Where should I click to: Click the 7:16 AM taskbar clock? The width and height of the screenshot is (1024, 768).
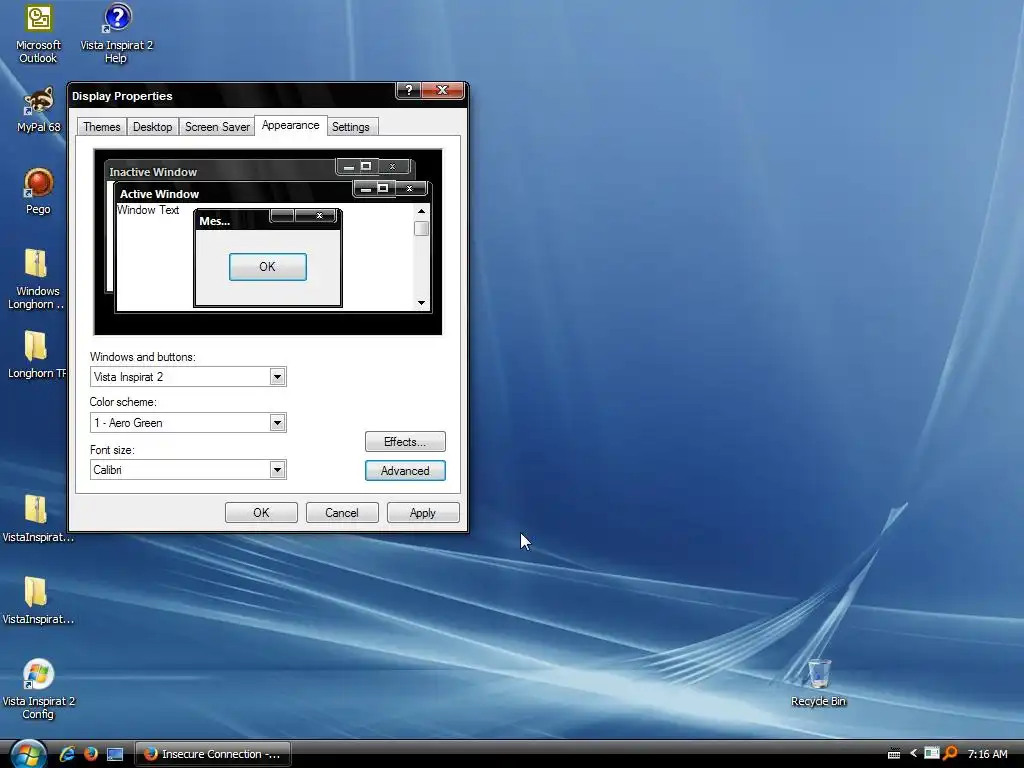[x=987, y=754]
